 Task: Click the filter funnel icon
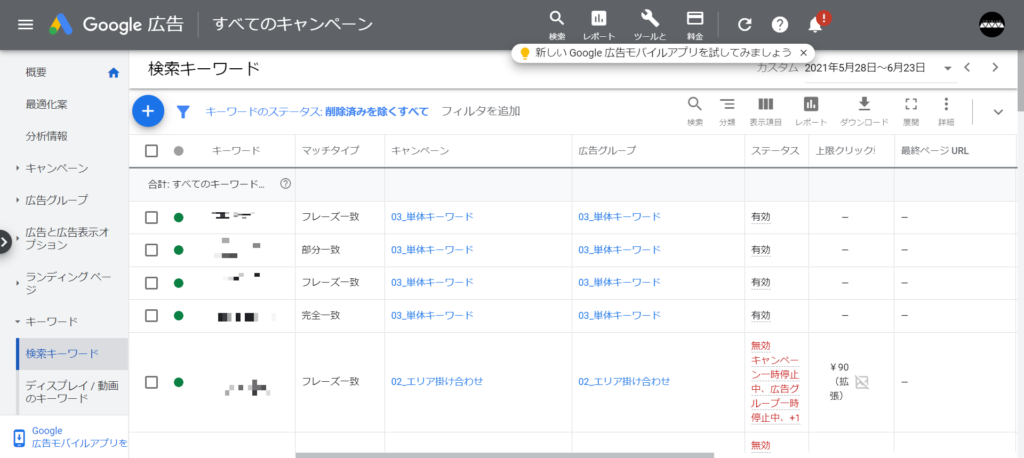coord(184,112)
